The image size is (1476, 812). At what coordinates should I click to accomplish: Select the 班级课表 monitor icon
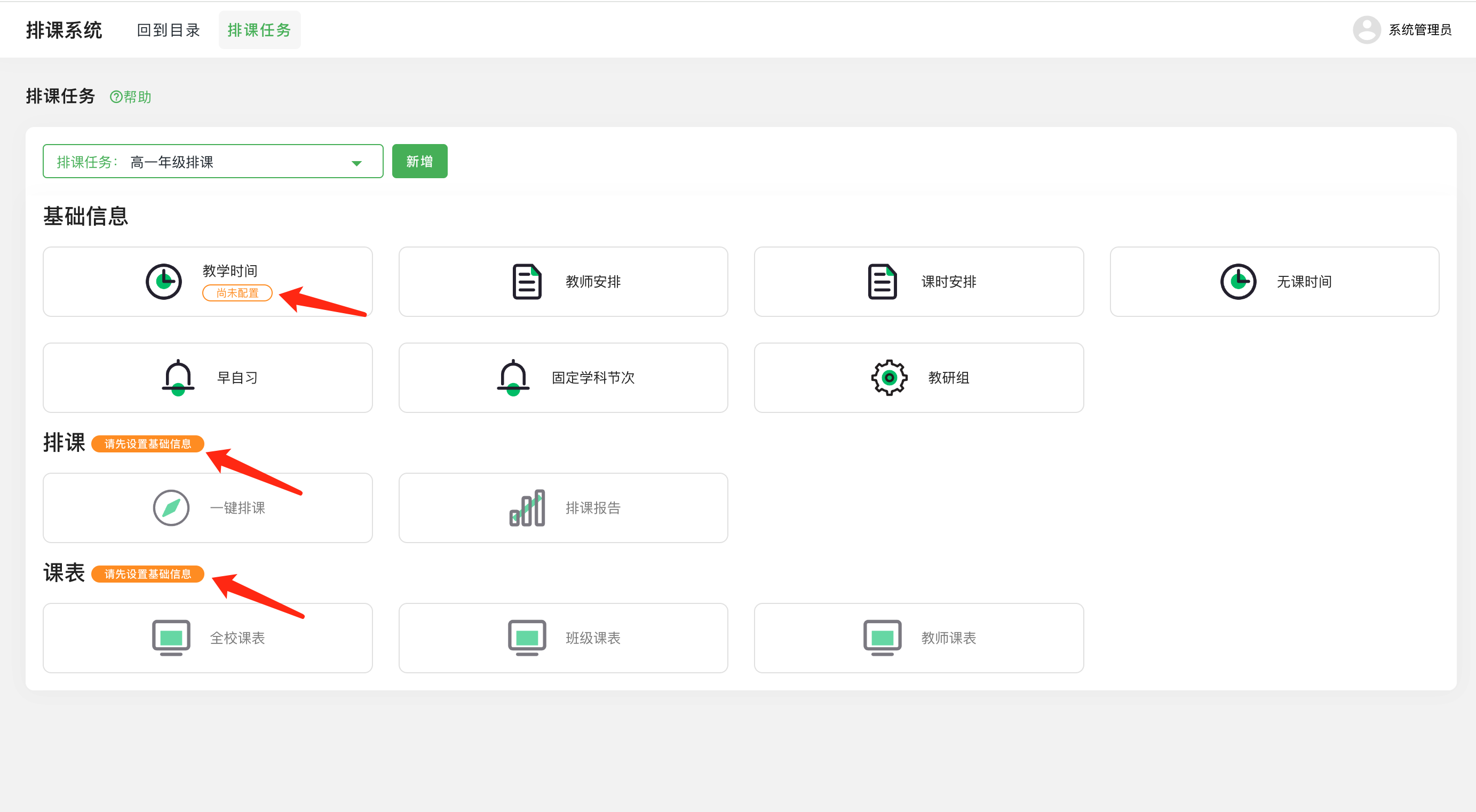coord(525,638)
